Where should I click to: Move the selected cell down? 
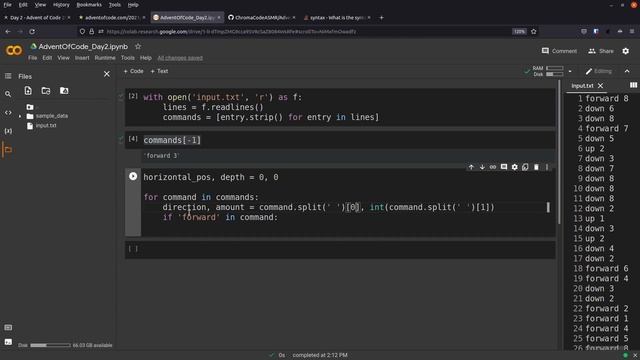tap(482, 167)
